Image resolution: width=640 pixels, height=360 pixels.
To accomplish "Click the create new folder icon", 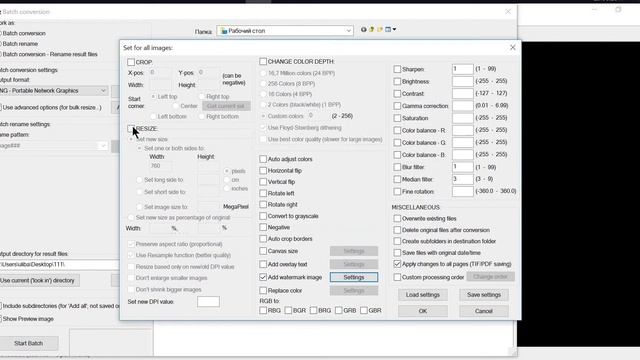I will click(x=380, y=29).
